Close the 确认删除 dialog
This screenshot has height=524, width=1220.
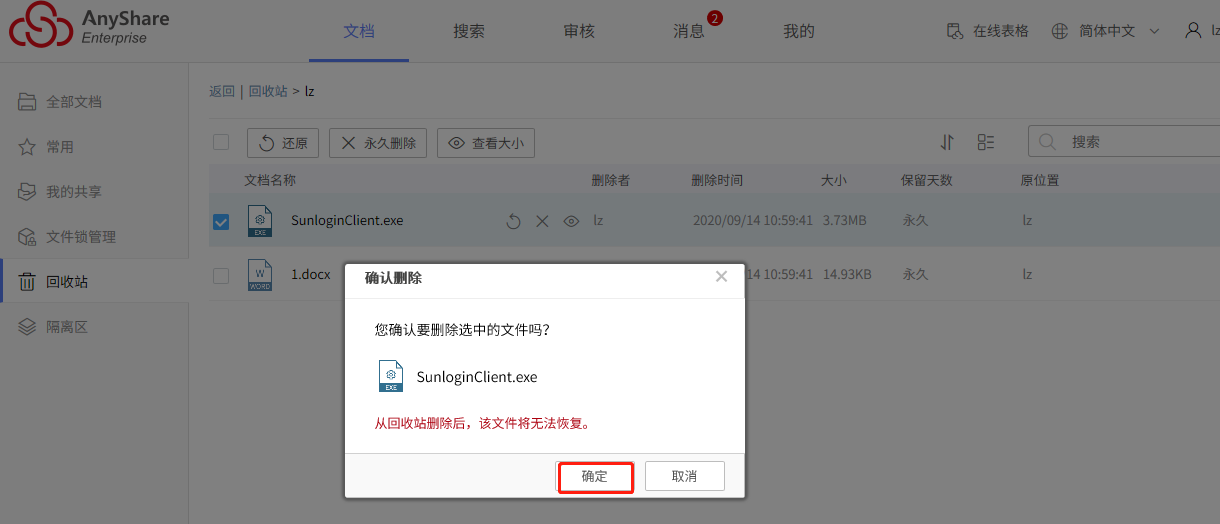721,277
